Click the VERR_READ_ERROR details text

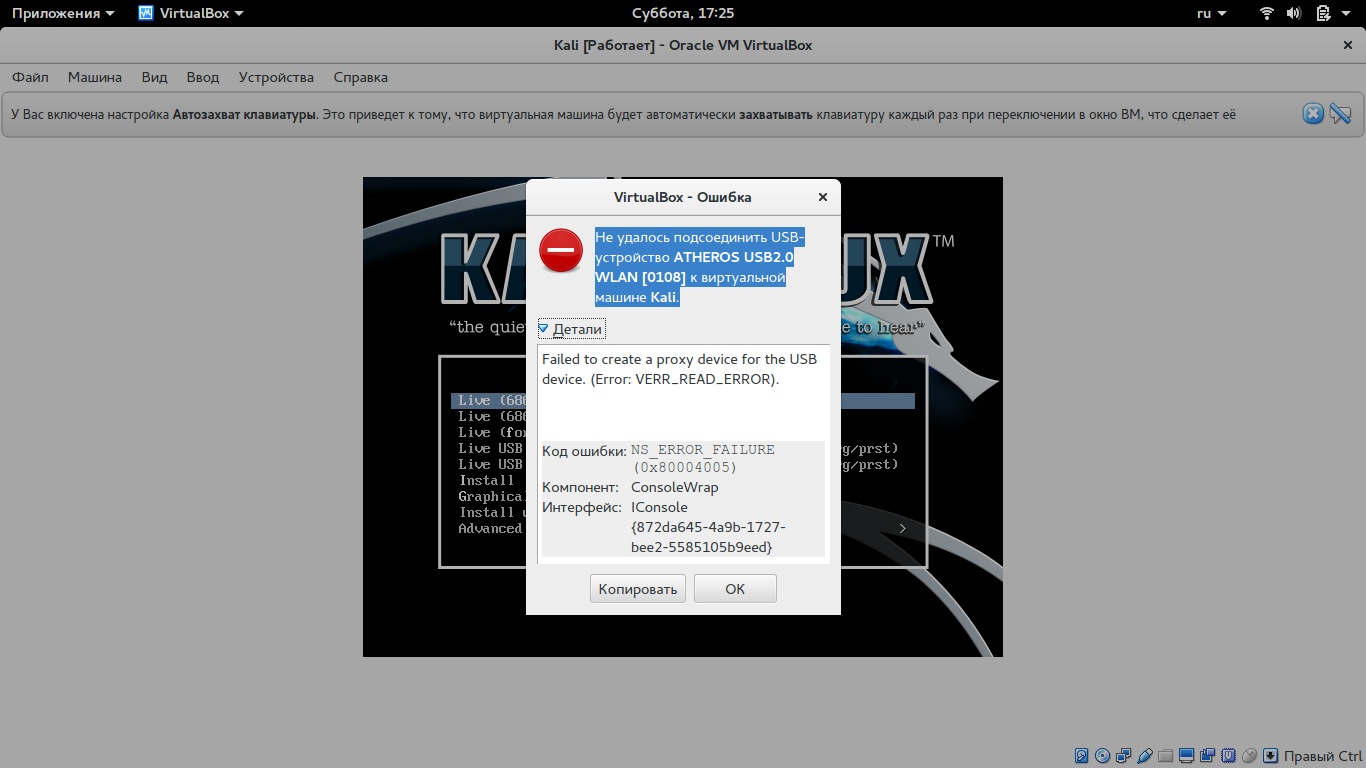tap(679, 369)
